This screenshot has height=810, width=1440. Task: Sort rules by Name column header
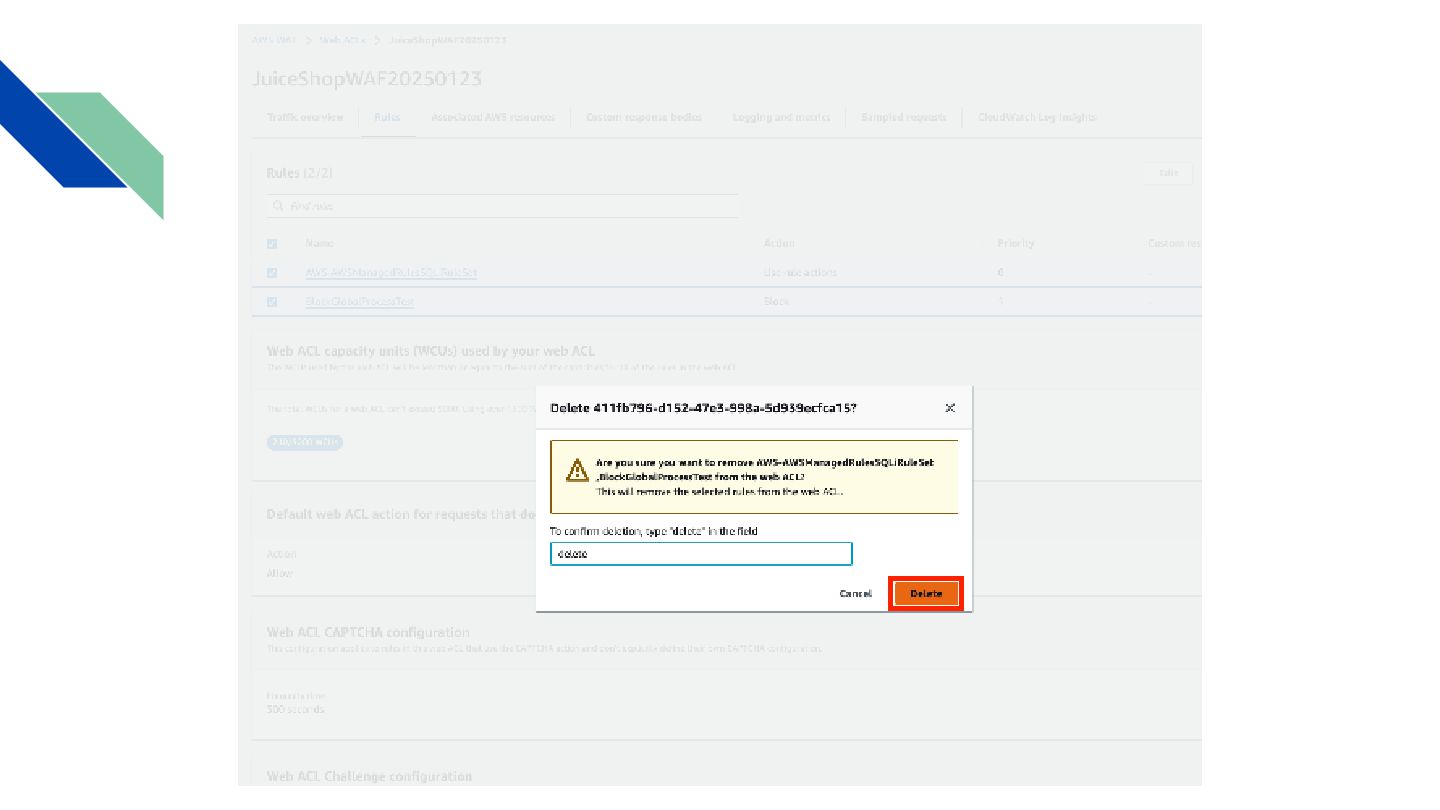pos(320,243)
